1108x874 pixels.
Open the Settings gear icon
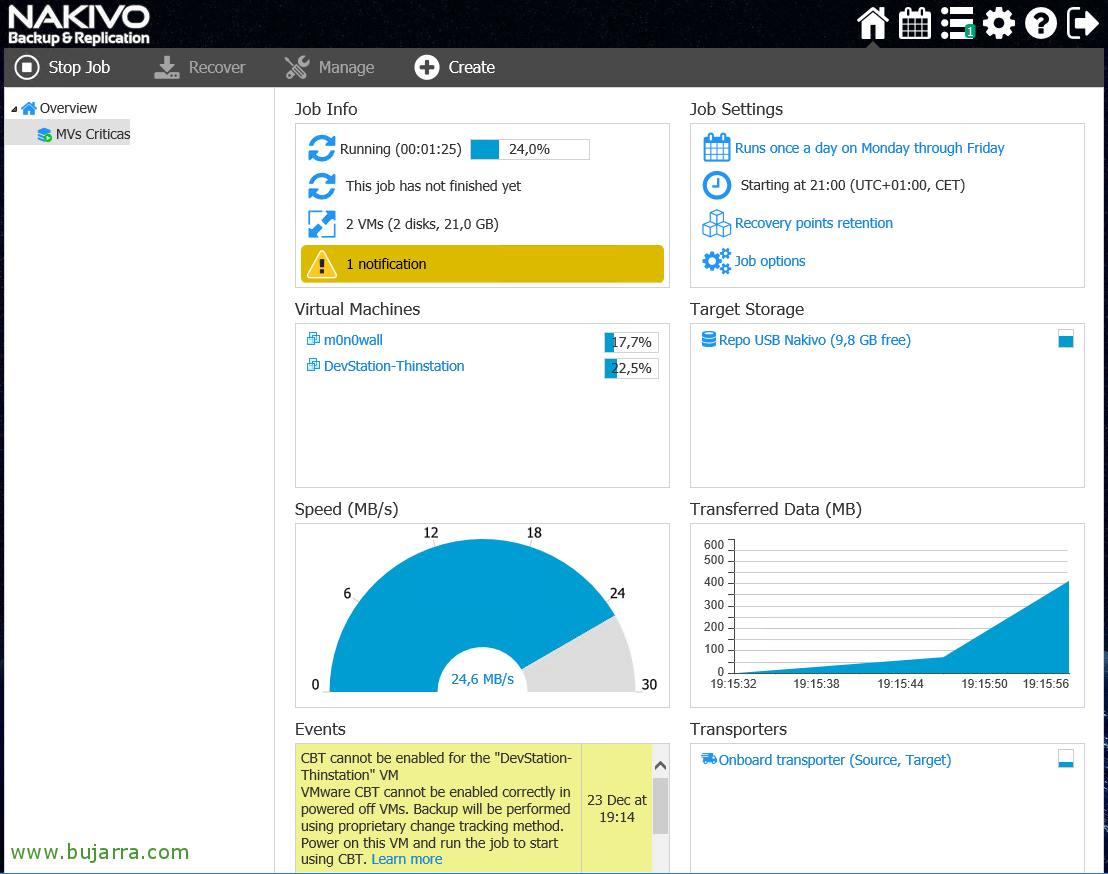tap(998, 23)
